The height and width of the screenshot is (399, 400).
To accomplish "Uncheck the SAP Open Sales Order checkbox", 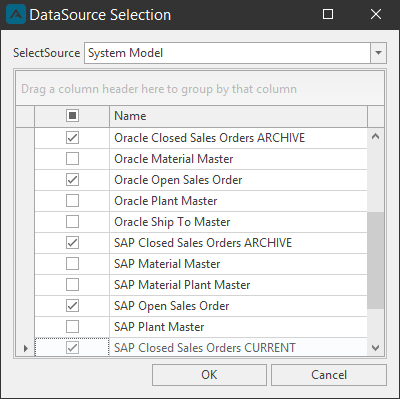I will coord(72,306).
